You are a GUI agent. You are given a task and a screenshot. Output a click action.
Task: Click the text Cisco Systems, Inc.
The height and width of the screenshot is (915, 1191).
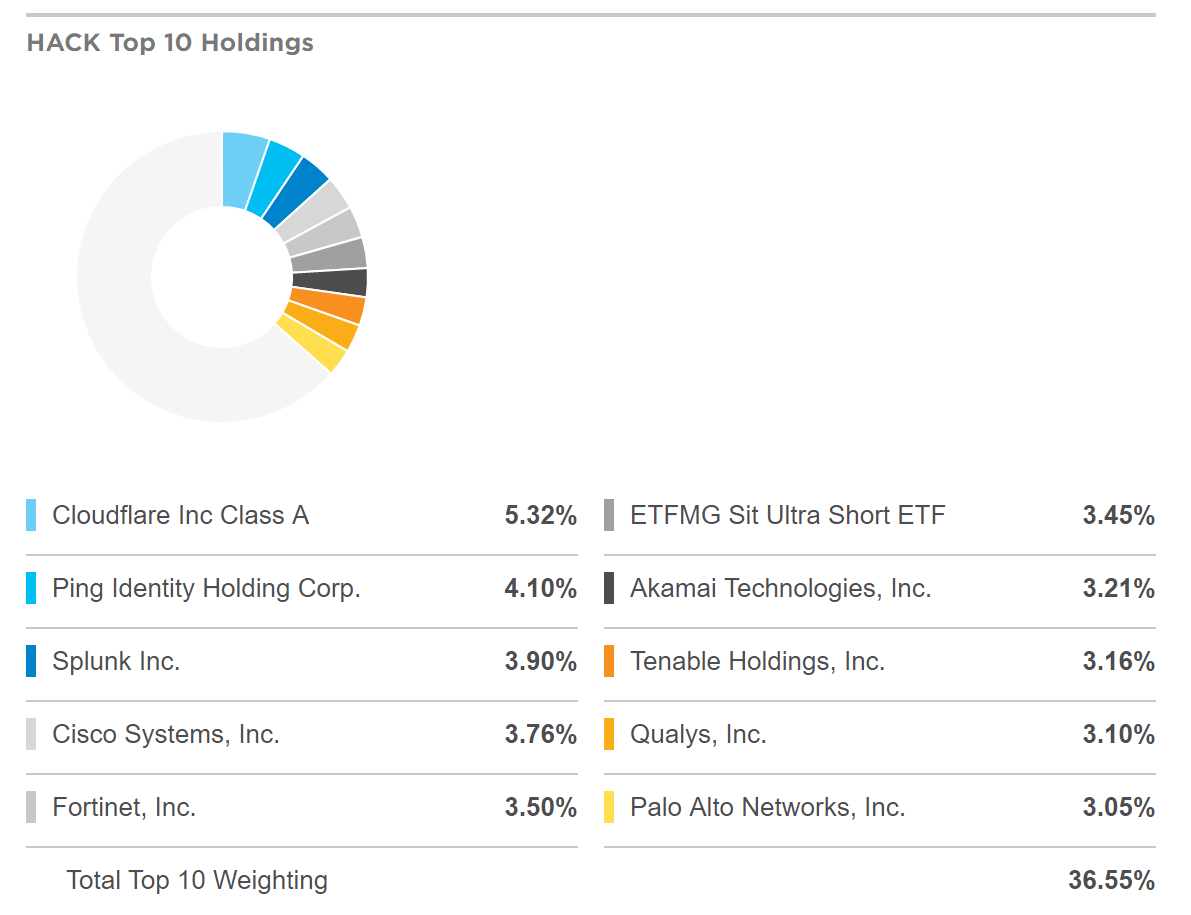coord(166,734)
